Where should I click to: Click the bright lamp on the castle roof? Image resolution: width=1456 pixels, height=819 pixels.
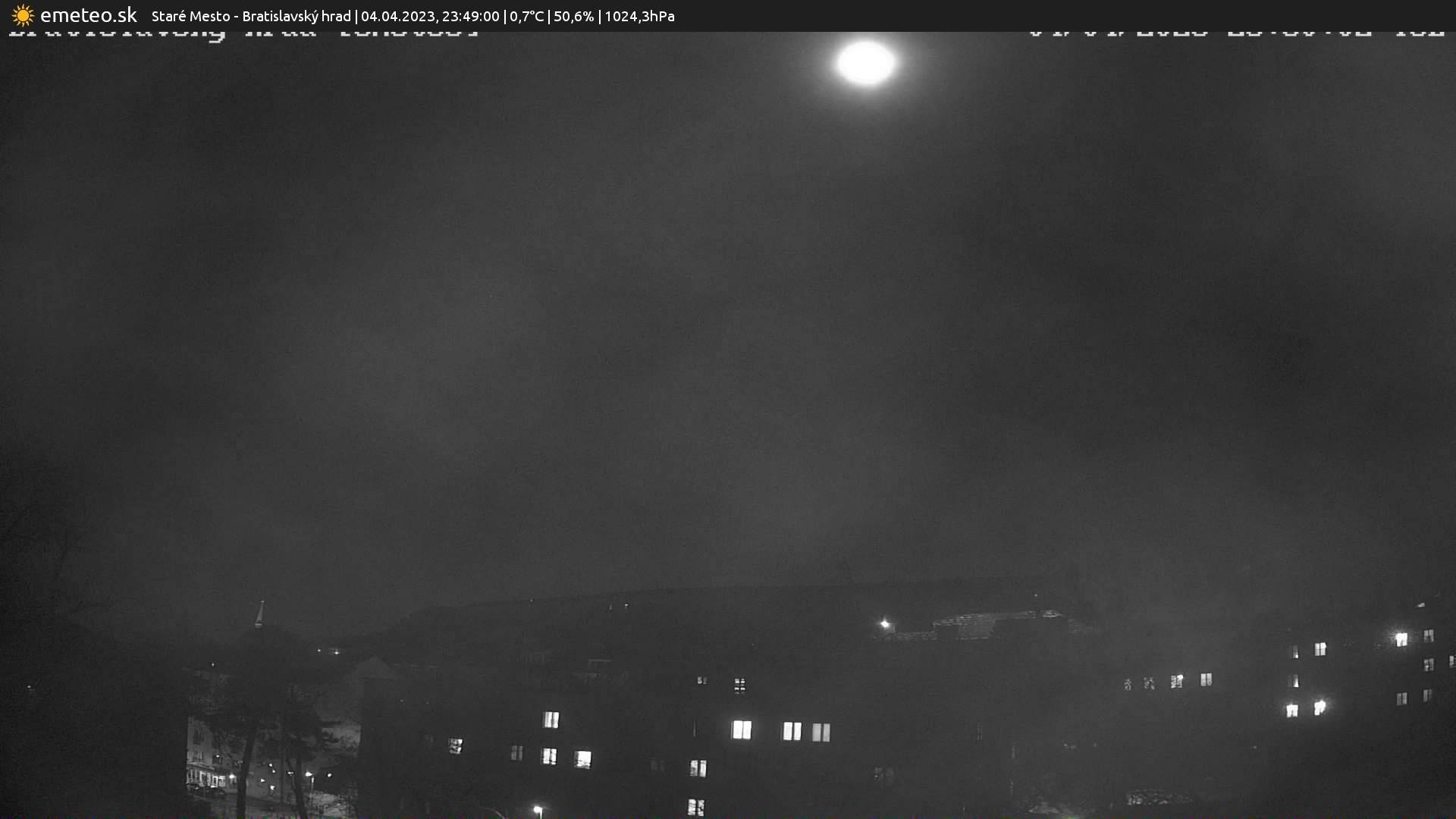(x=884, y=624)
